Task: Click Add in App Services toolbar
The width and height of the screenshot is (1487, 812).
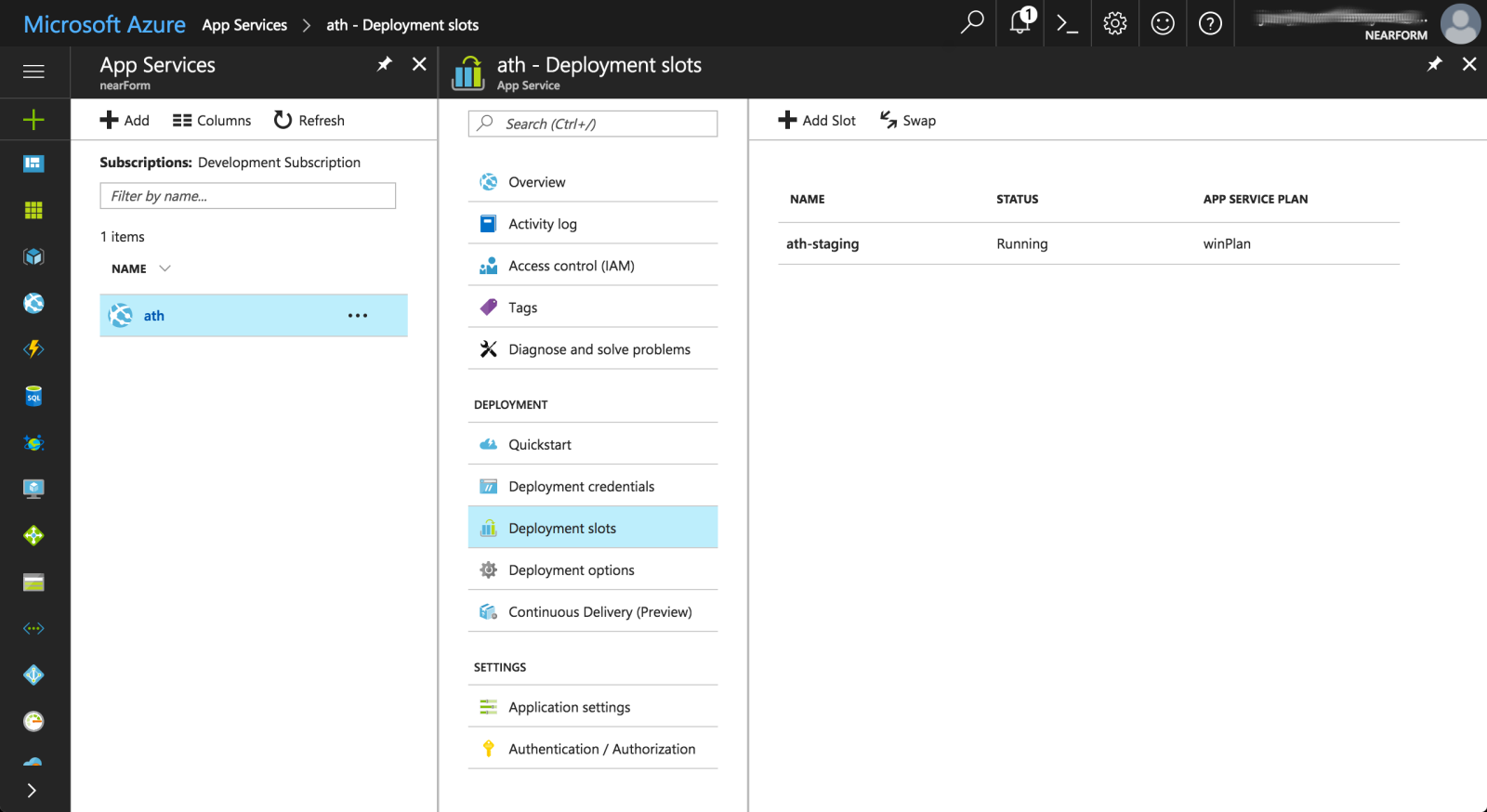Action: click(125, 120)
